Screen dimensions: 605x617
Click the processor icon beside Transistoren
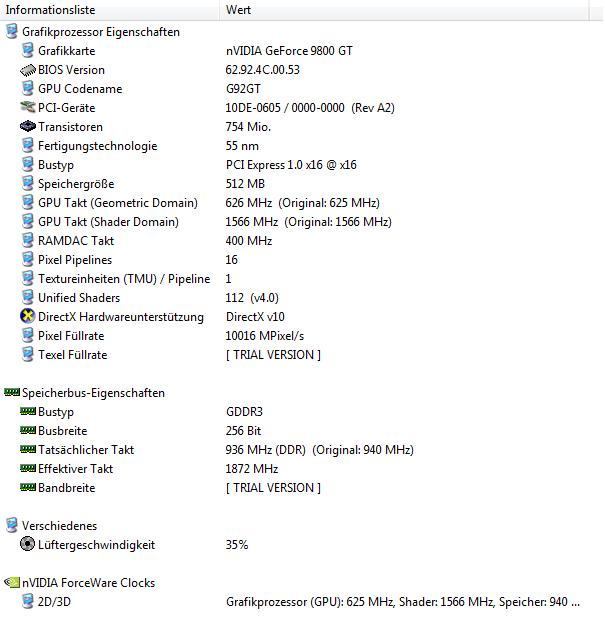[28, 126]
